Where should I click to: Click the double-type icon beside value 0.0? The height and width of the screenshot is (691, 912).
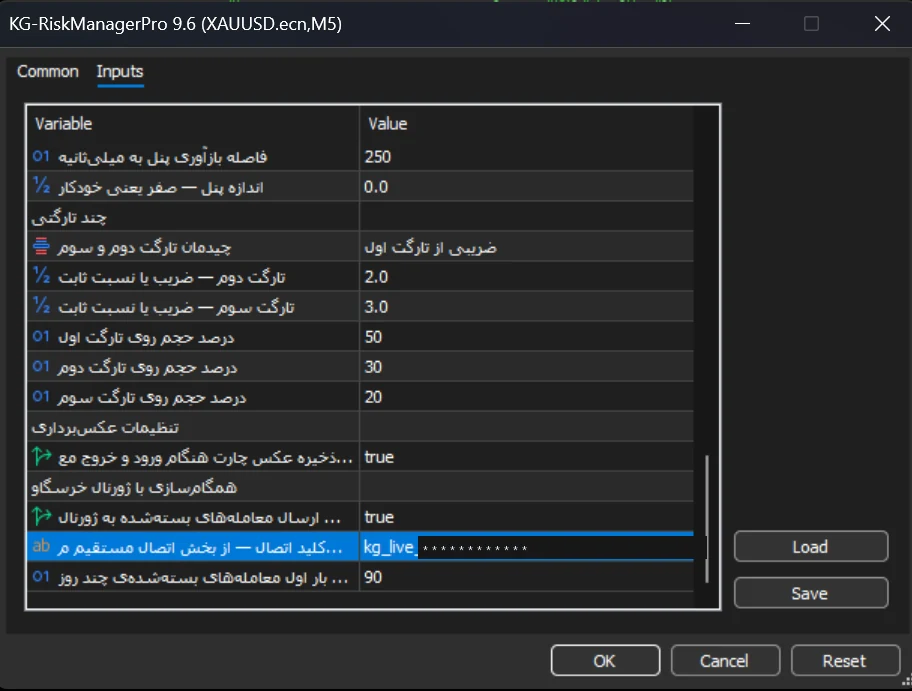click(x=41, y=186)
